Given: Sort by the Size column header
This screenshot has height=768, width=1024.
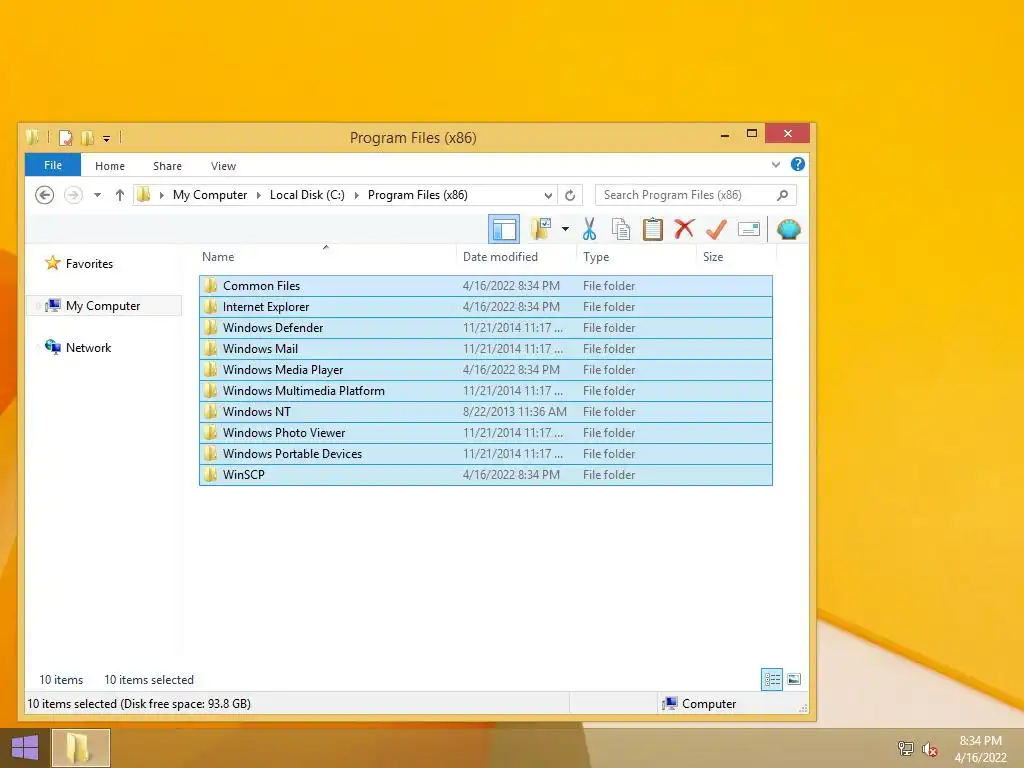Looking at the screenshot, I should coord(737,257).
